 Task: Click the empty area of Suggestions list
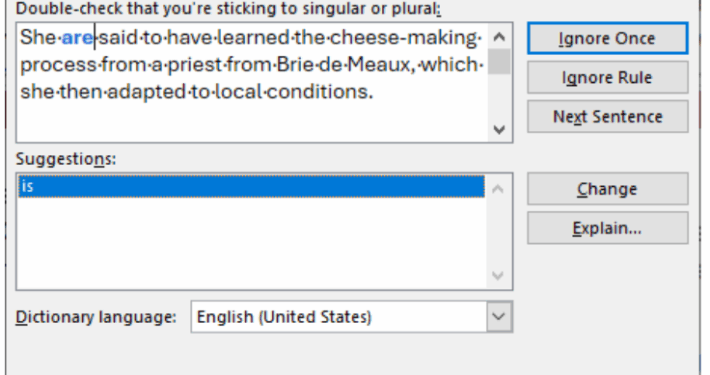[x=251, y=244]
